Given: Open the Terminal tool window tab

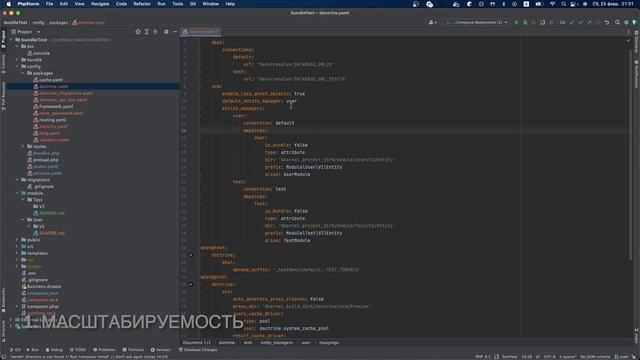Looking at the screenshot, I should (x=133, y=350).
